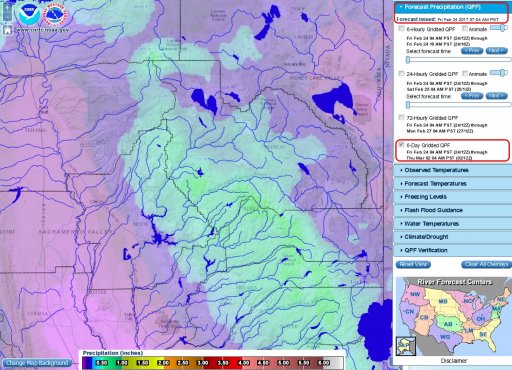
Task: Click the Clear All Overlays button
Action: (486, 264)
